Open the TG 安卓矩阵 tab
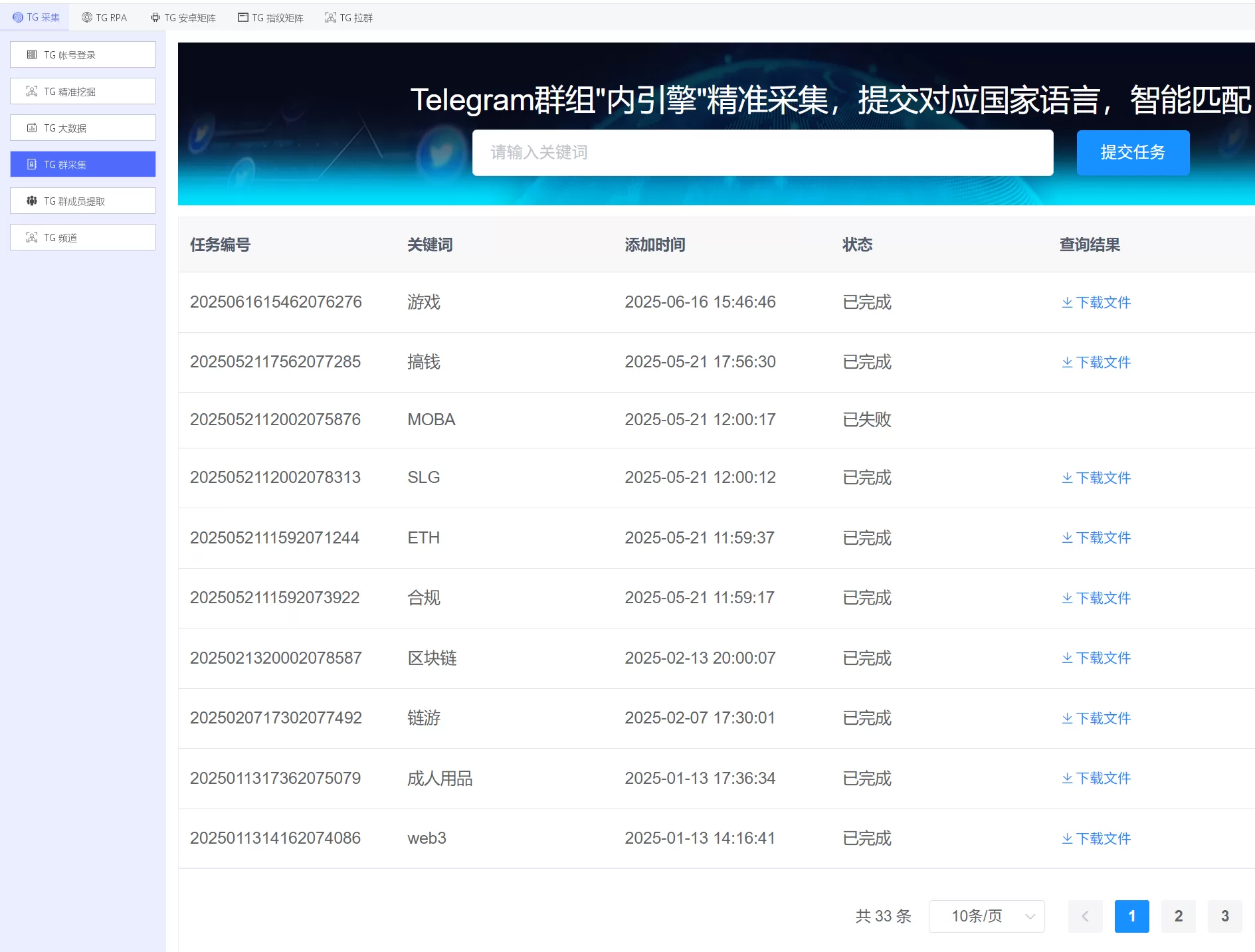The image size is (1255, 952). [183, 17]
